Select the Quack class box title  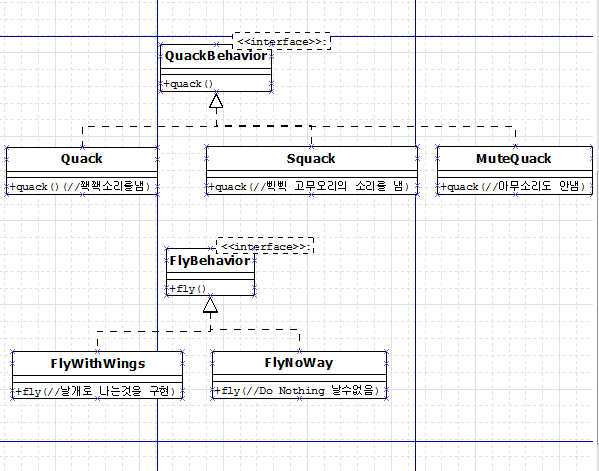81,159
